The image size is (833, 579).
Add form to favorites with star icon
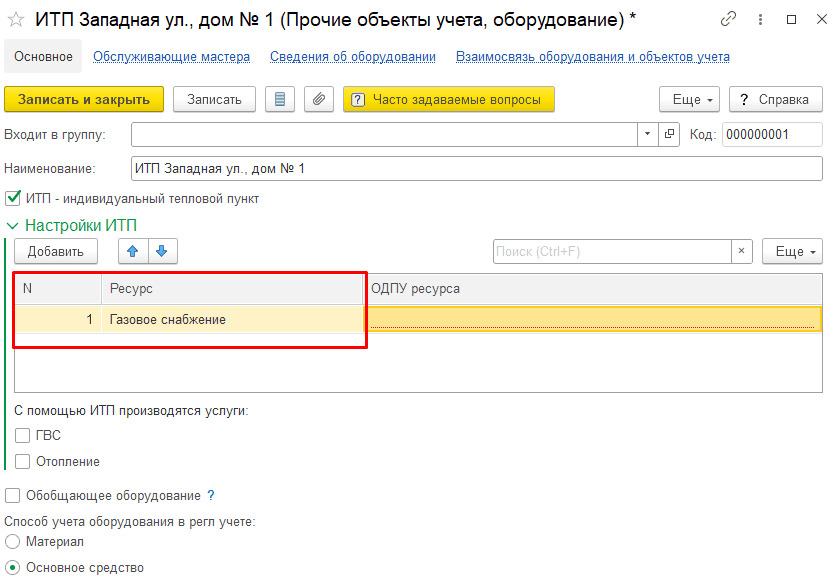[x=16, y=20]
